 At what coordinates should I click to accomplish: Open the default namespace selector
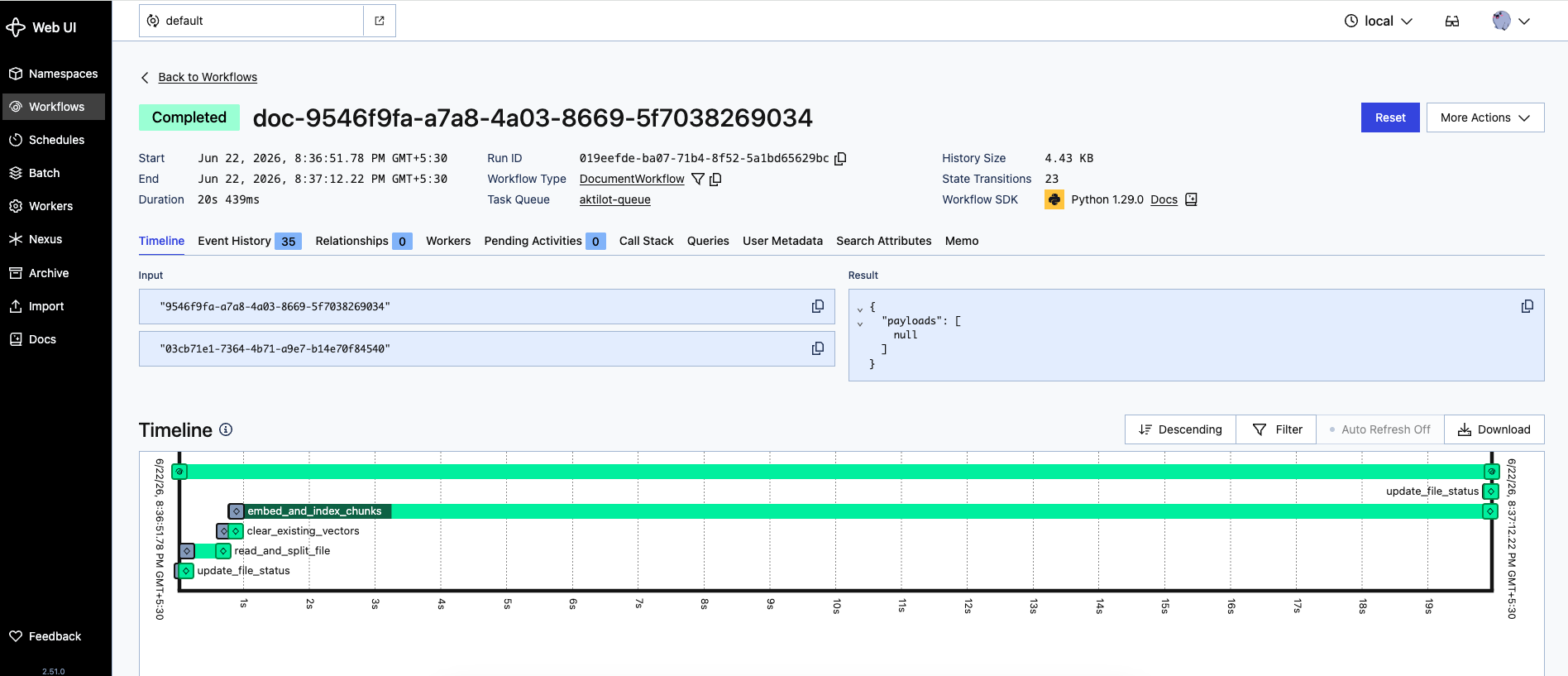pyautogui.click(x=251, y=21)
